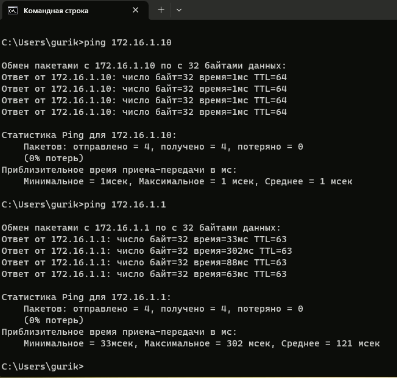Click the reply line showing время=302мс
397x378 pixels.
(x=147, y=251)
